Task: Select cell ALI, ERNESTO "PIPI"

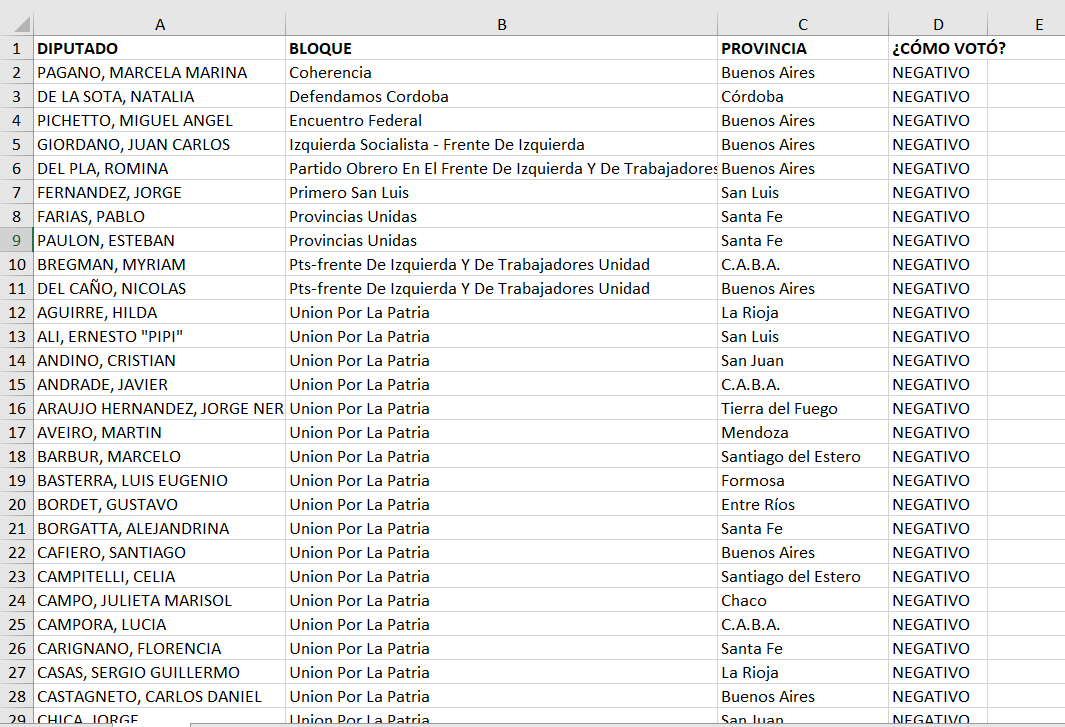Action: [x=160, y=336]
